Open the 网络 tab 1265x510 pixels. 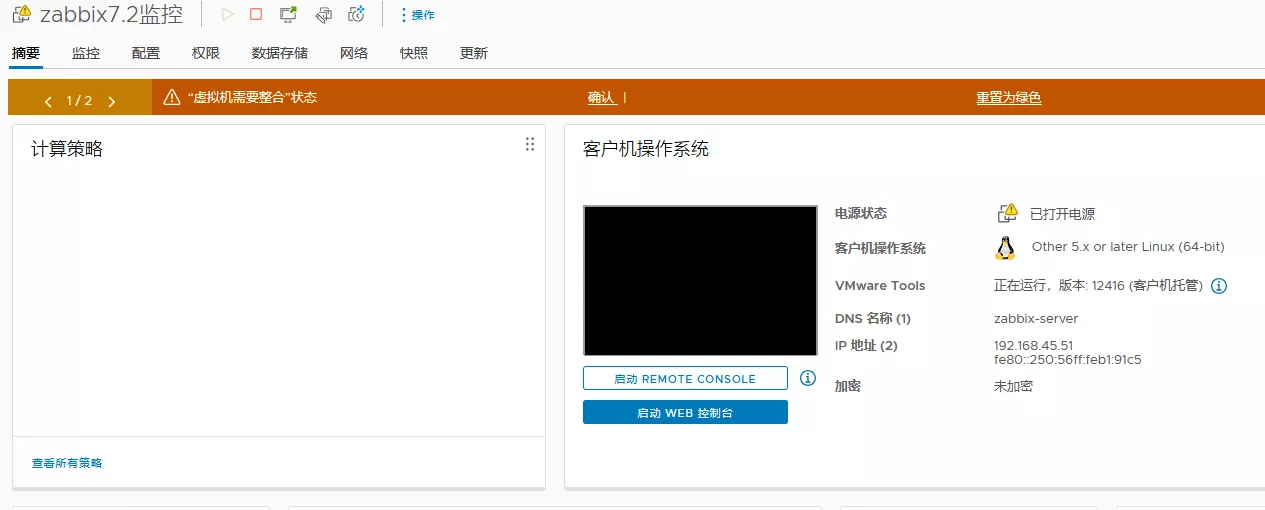354,53
